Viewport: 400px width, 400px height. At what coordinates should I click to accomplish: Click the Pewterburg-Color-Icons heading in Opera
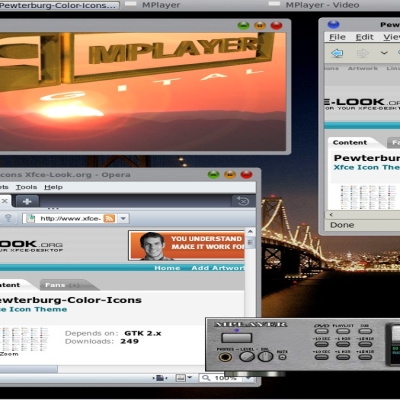71,300
